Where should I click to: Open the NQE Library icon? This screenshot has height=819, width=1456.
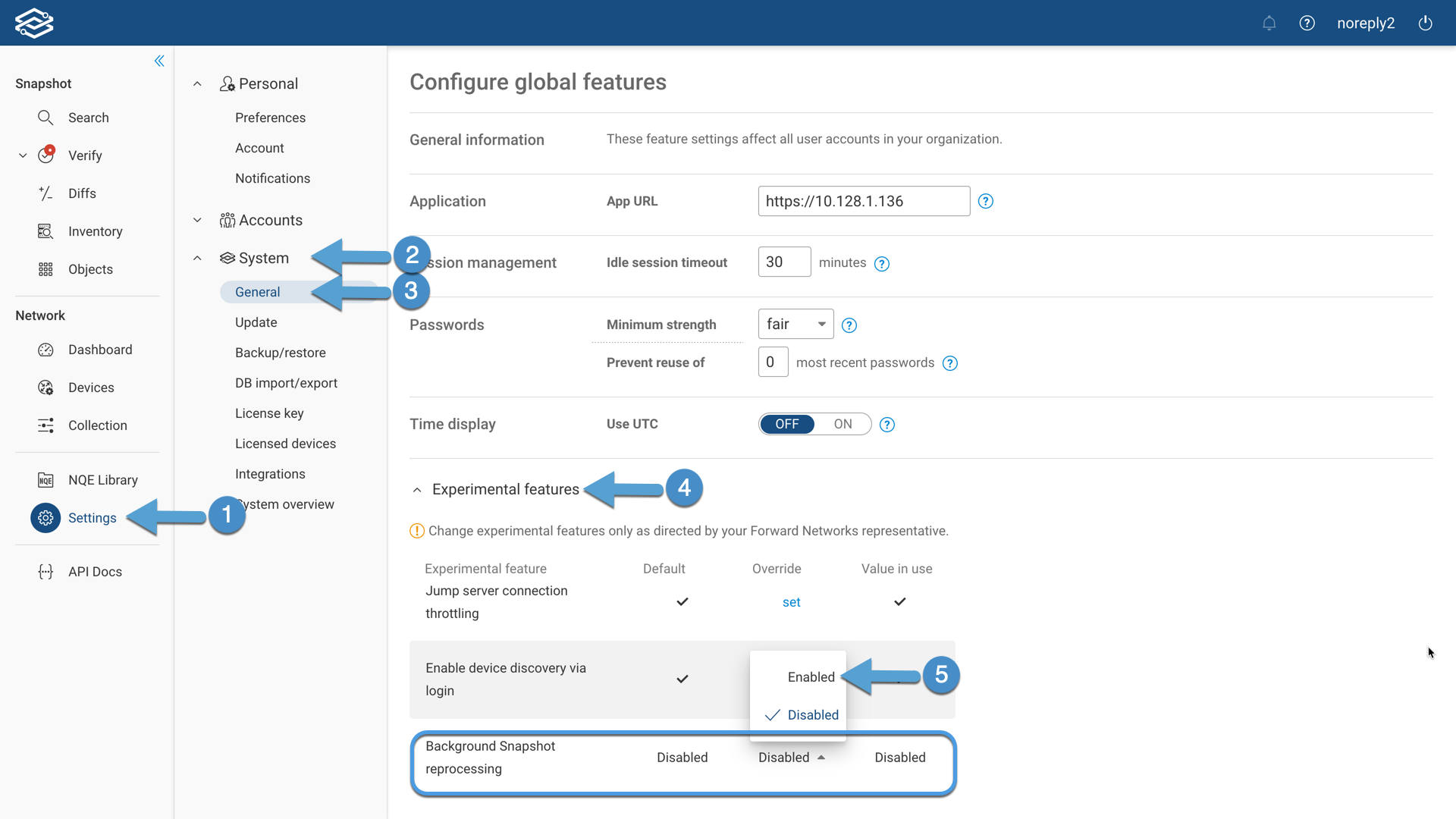45,480
